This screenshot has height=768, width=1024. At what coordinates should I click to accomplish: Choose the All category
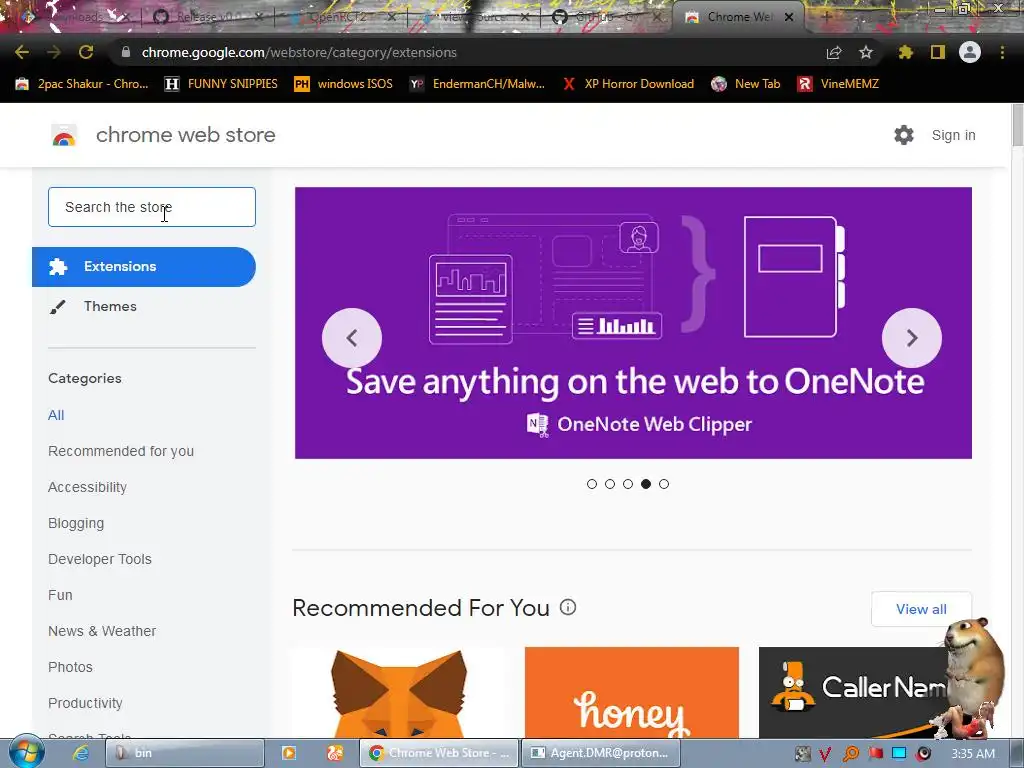pos(56,415)
